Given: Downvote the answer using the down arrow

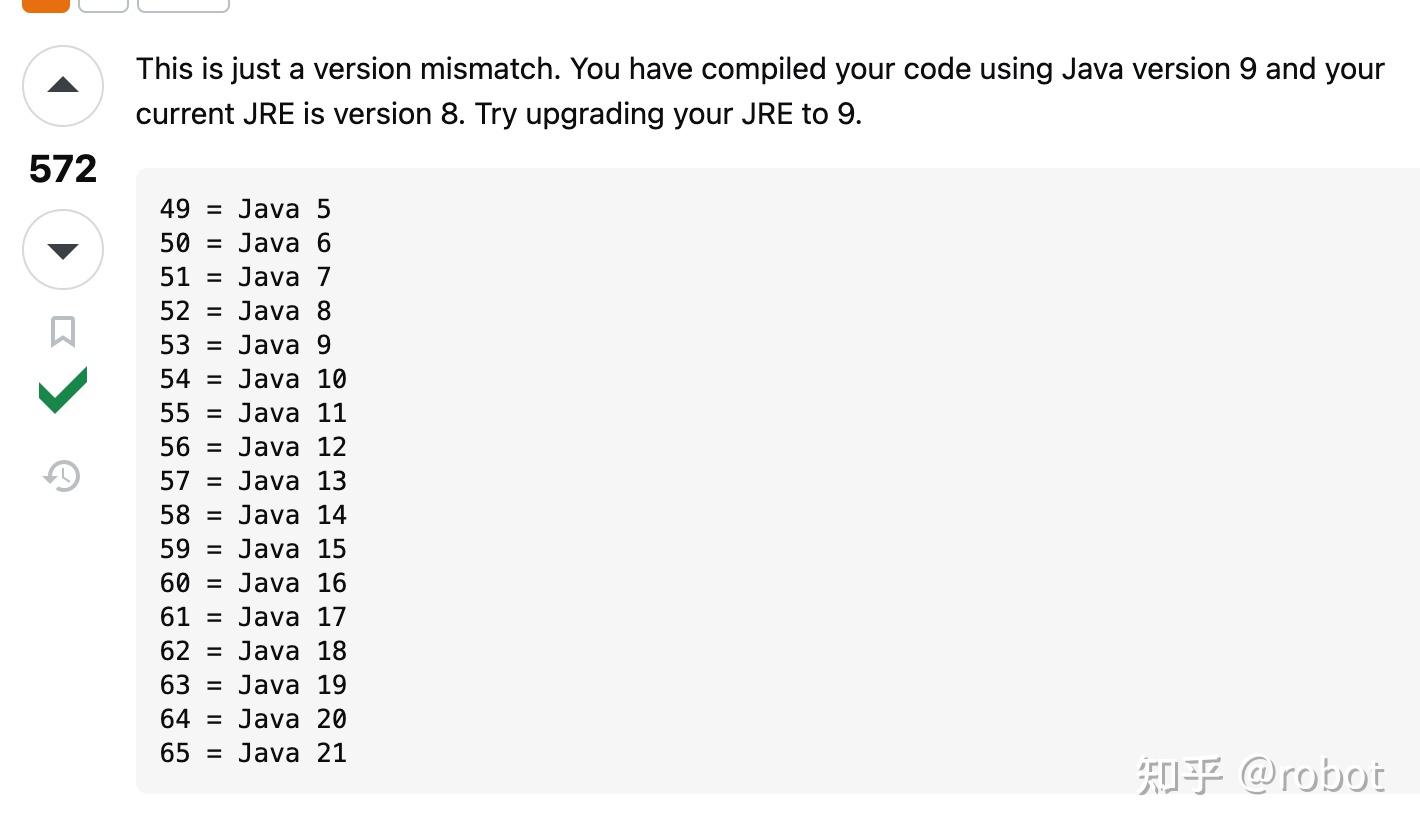Looking at the screenshot, I should click(x=63, y=250).
